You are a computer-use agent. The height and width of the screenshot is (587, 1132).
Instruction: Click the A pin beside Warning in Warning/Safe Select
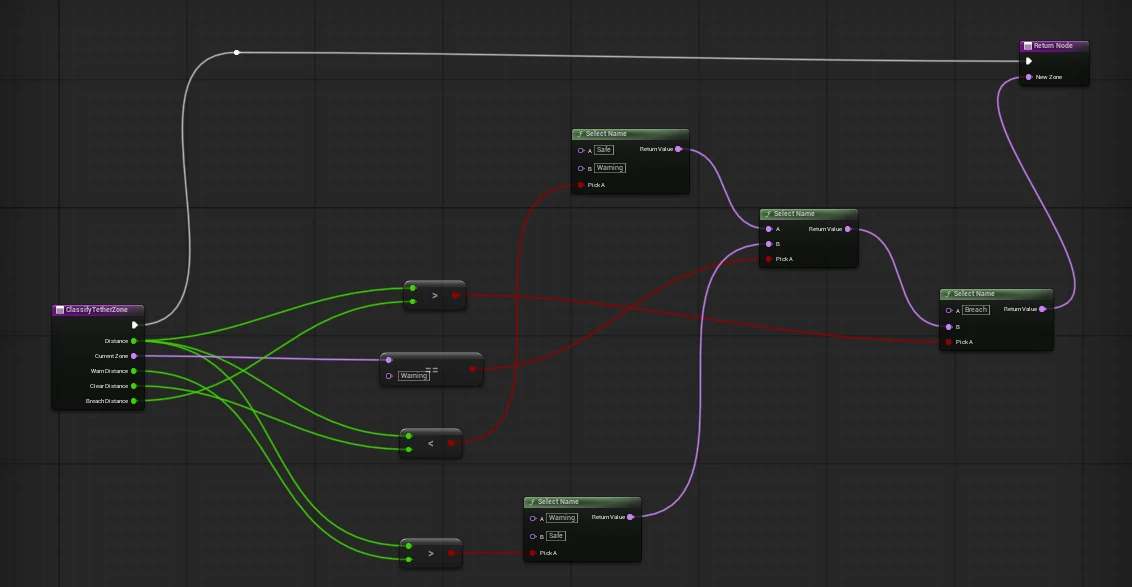pos(533,518)
